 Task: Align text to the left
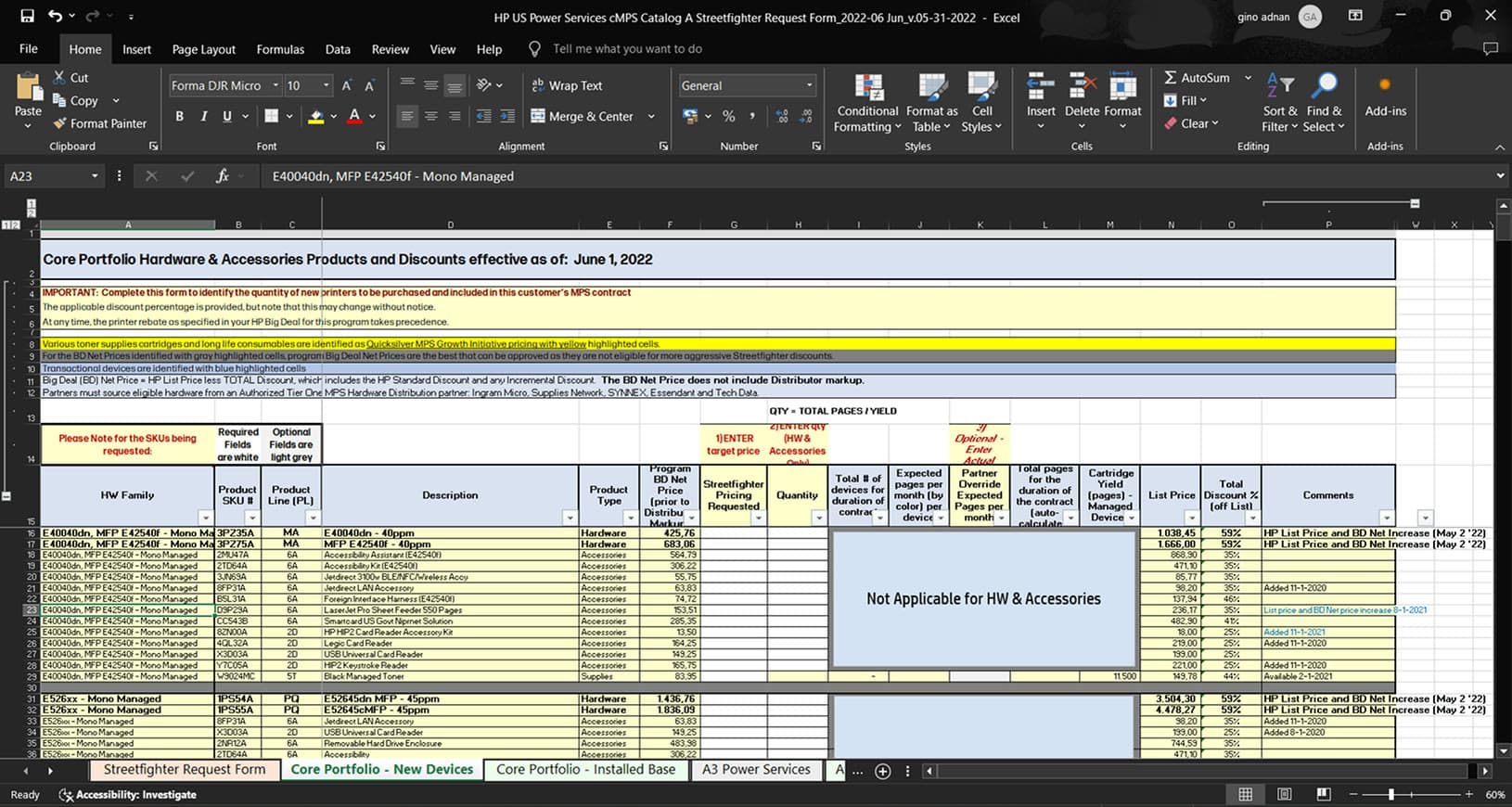coord(407,116)
